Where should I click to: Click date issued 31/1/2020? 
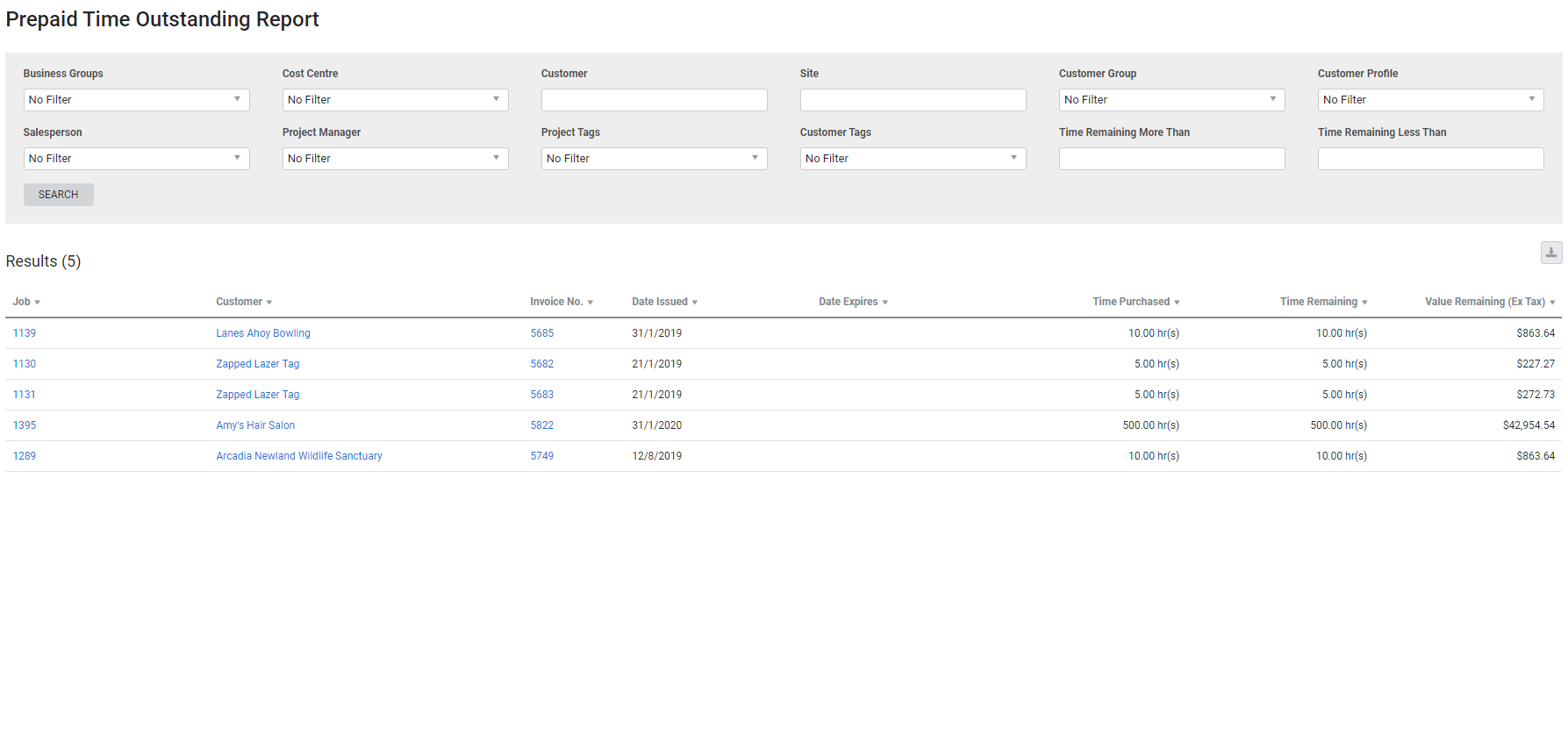(657, 425)
